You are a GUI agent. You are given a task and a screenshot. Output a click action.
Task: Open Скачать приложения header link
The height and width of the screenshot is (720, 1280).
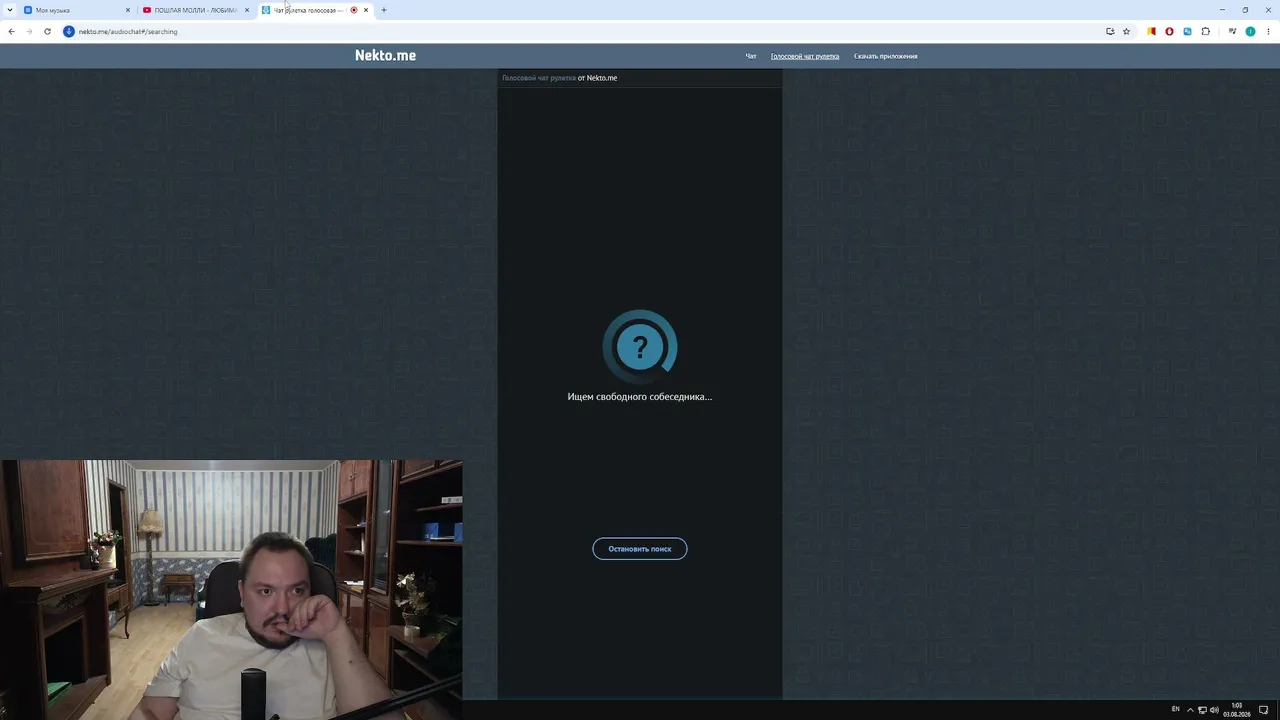[885, 56]
